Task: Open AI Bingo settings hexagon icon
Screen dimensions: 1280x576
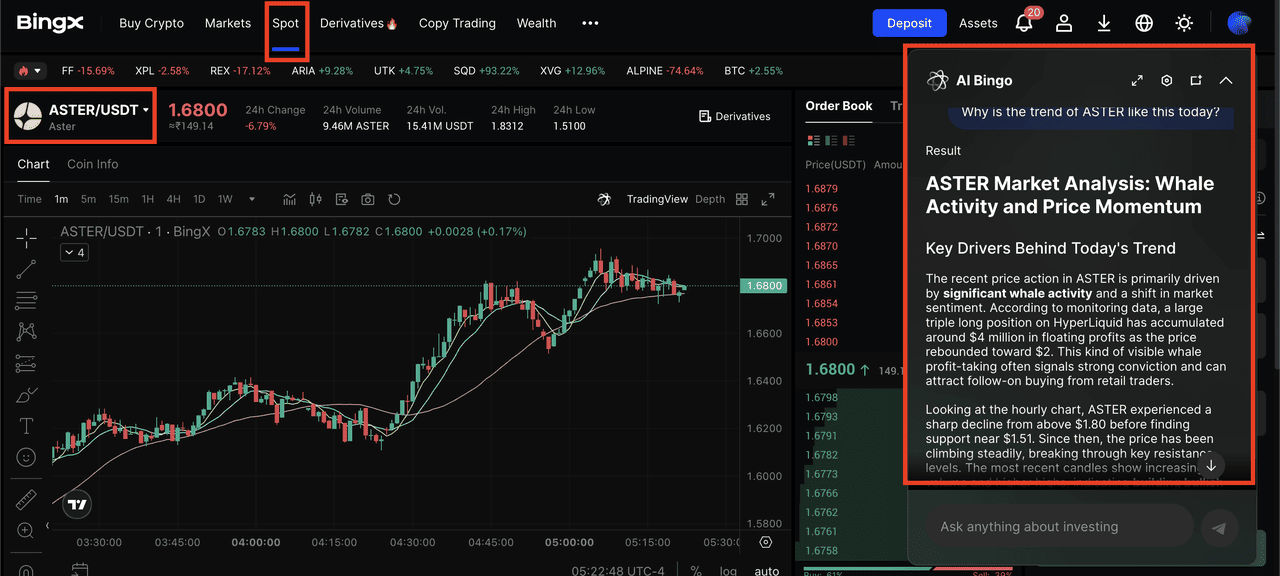Action: pos(1166,81)
